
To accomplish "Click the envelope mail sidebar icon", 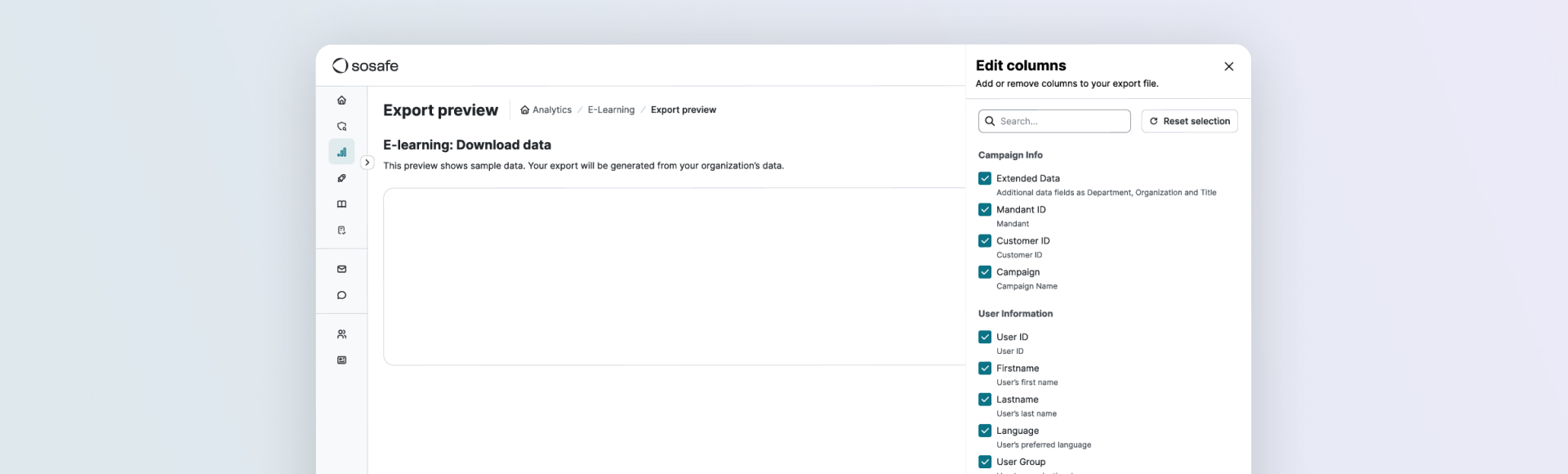I will pos(341,269).
